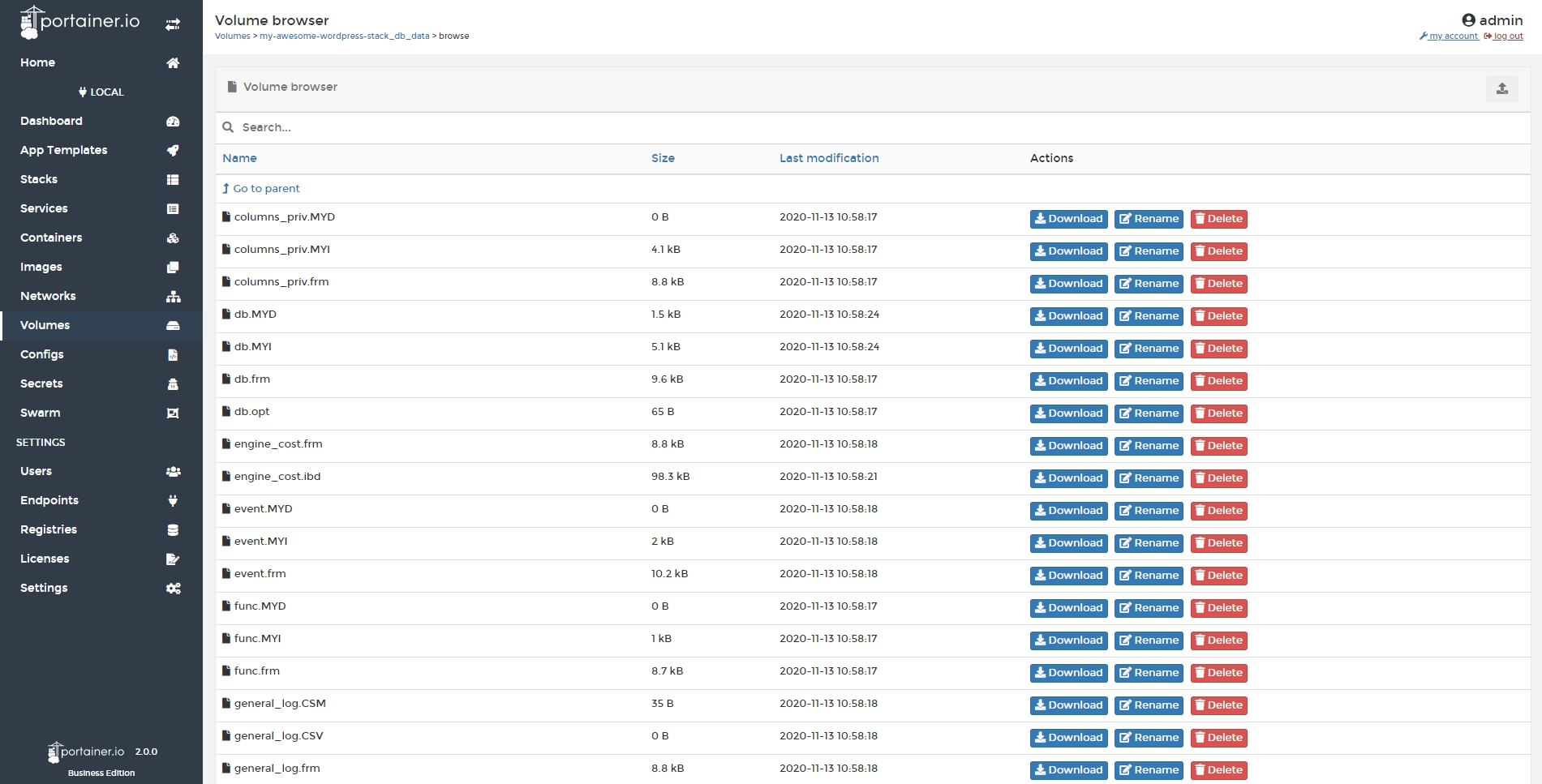Click the App Templates rocket icon
This screenshot has height=784, width=1542.
coord(173,151)
